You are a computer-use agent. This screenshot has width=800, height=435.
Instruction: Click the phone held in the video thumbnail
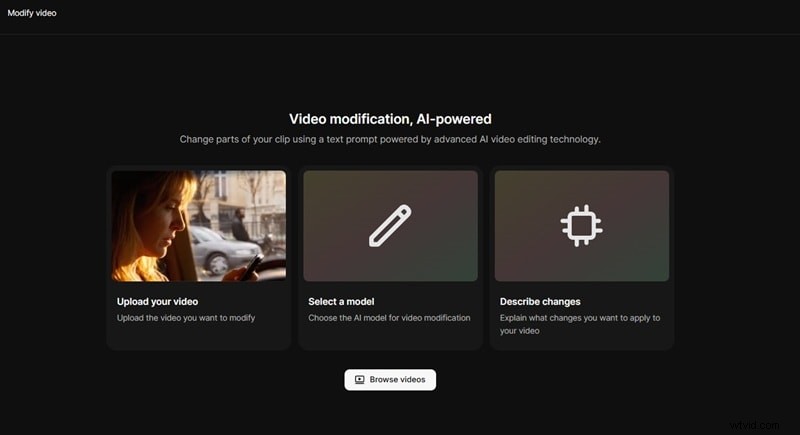[x=253, y=265]
